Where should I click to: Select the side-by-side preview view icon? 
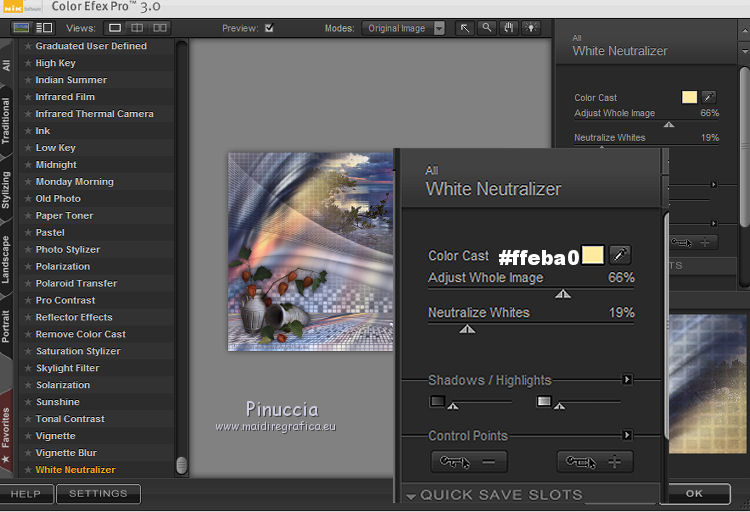[160, 28]
